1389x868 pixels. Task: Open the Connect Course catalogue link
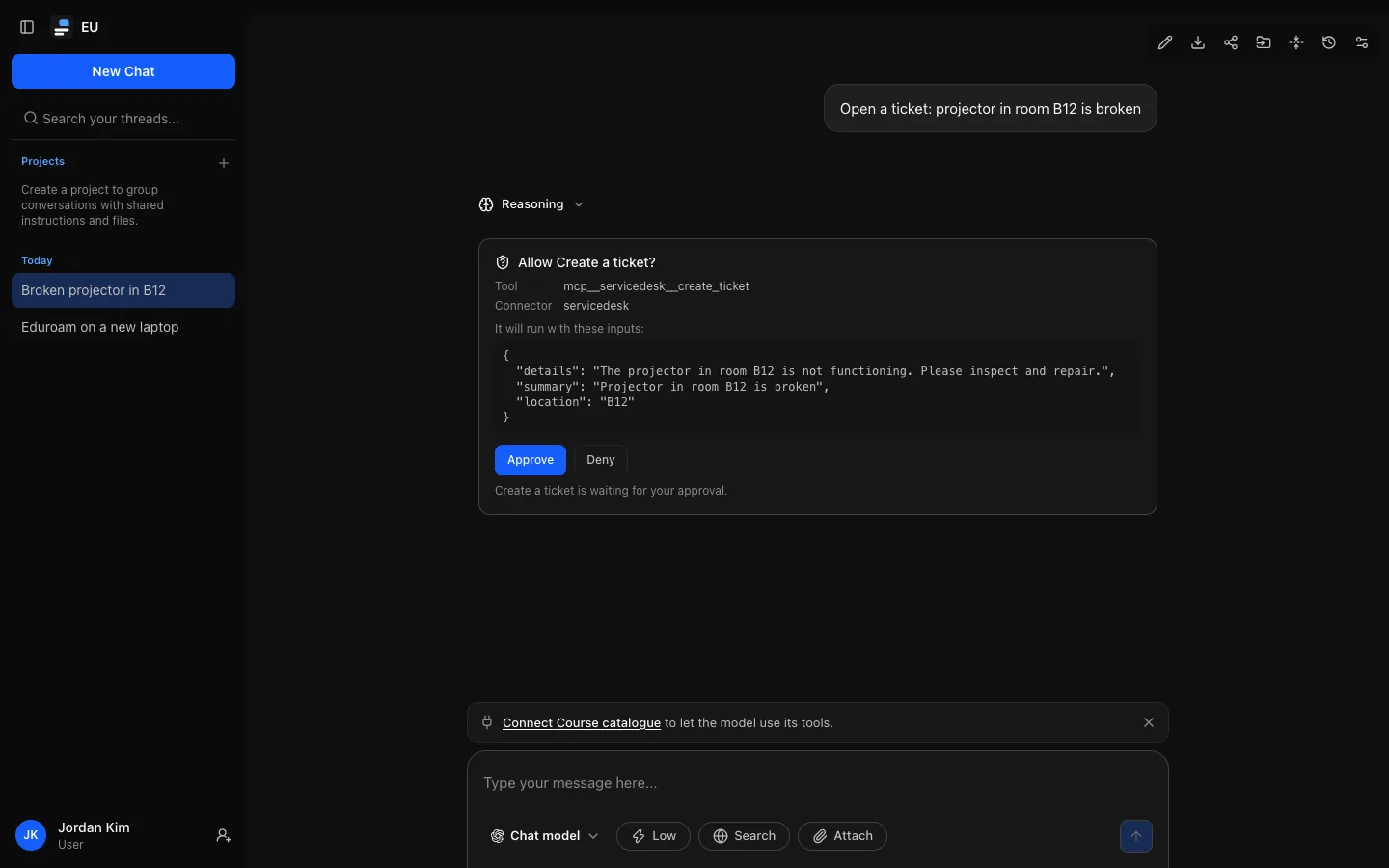tap(582, 722)
